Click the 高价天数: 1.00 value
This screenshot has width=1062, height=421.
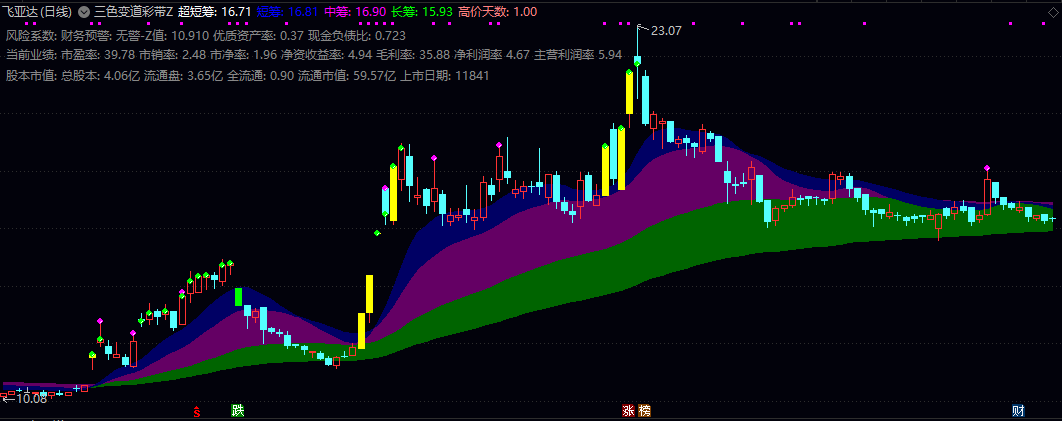click(x=498, y=12)
